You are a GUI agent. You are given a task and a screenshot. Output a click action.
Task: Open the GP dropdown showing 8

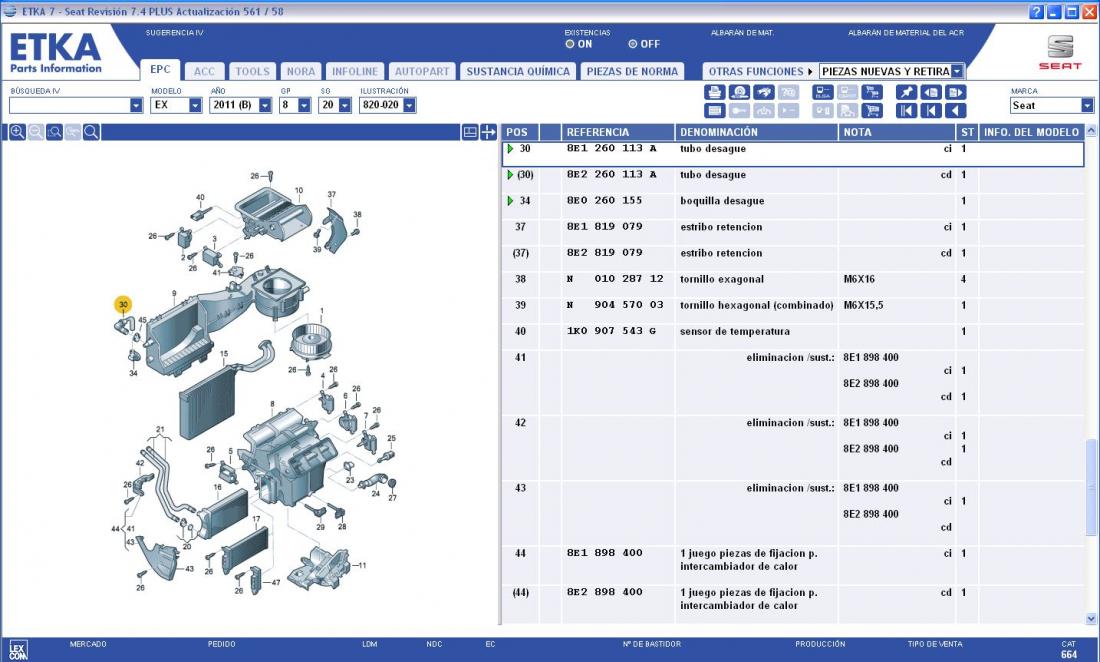(304, 105)
